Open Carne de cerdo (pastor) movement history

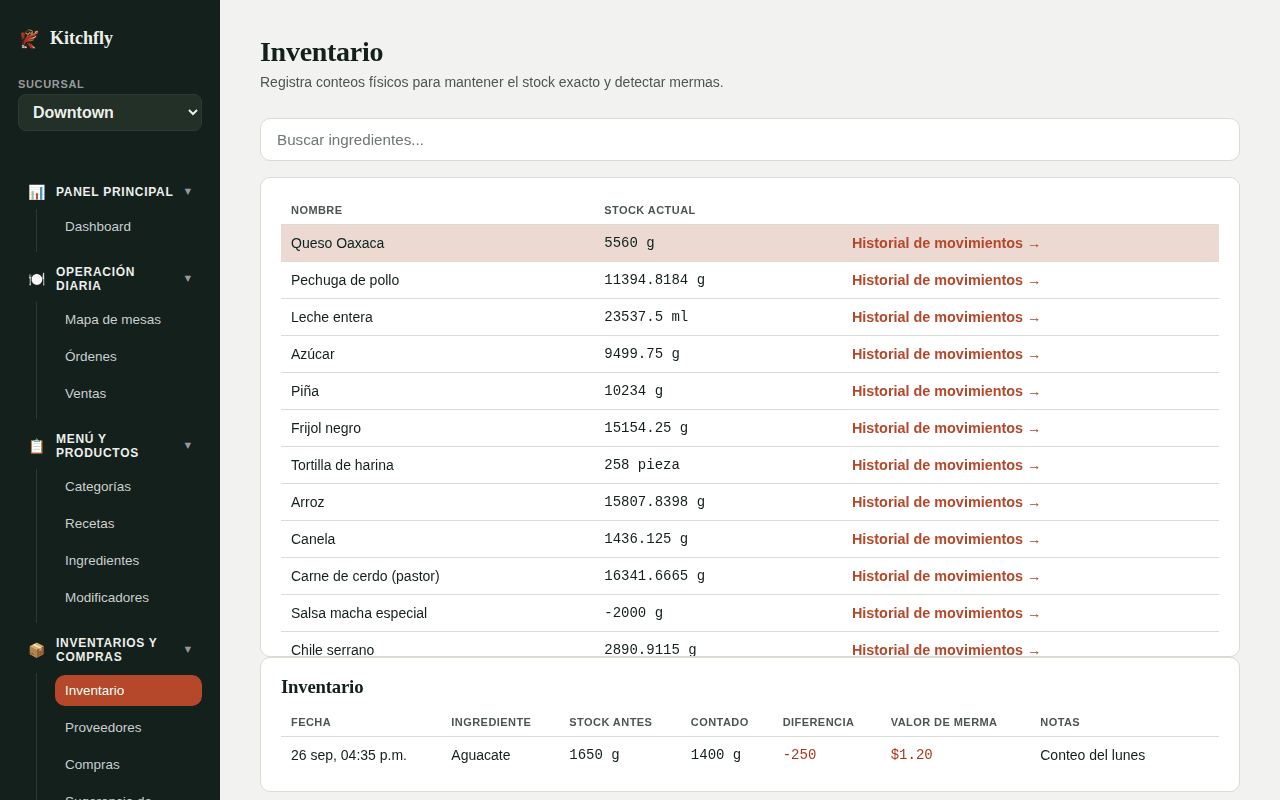(946, 576)
